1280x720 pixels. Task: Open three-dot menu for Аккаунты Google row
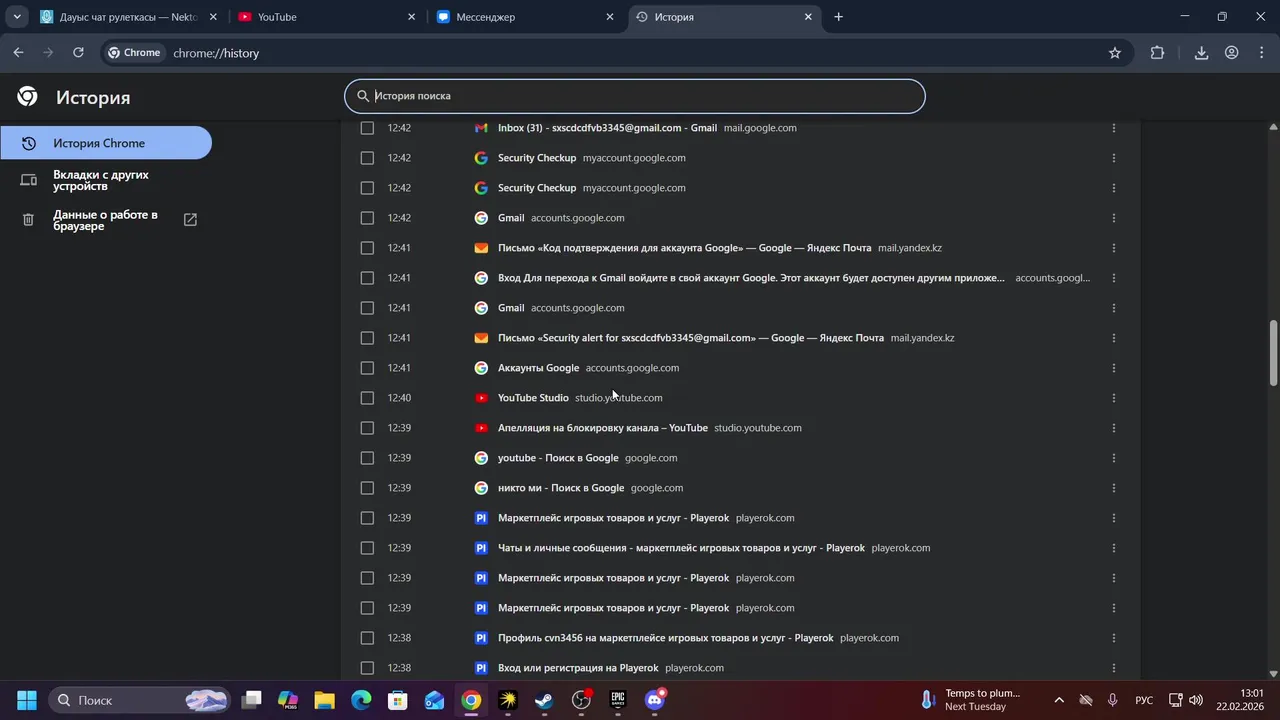point(1113,368)
